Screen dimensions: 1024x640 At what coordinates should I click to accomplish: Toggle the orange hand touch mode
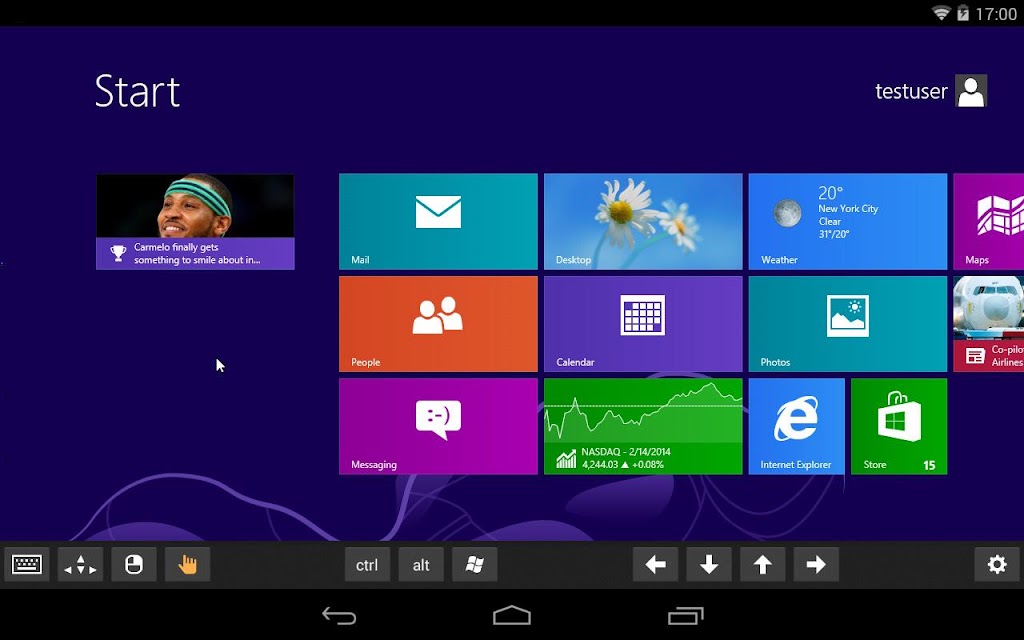point(187,564)
